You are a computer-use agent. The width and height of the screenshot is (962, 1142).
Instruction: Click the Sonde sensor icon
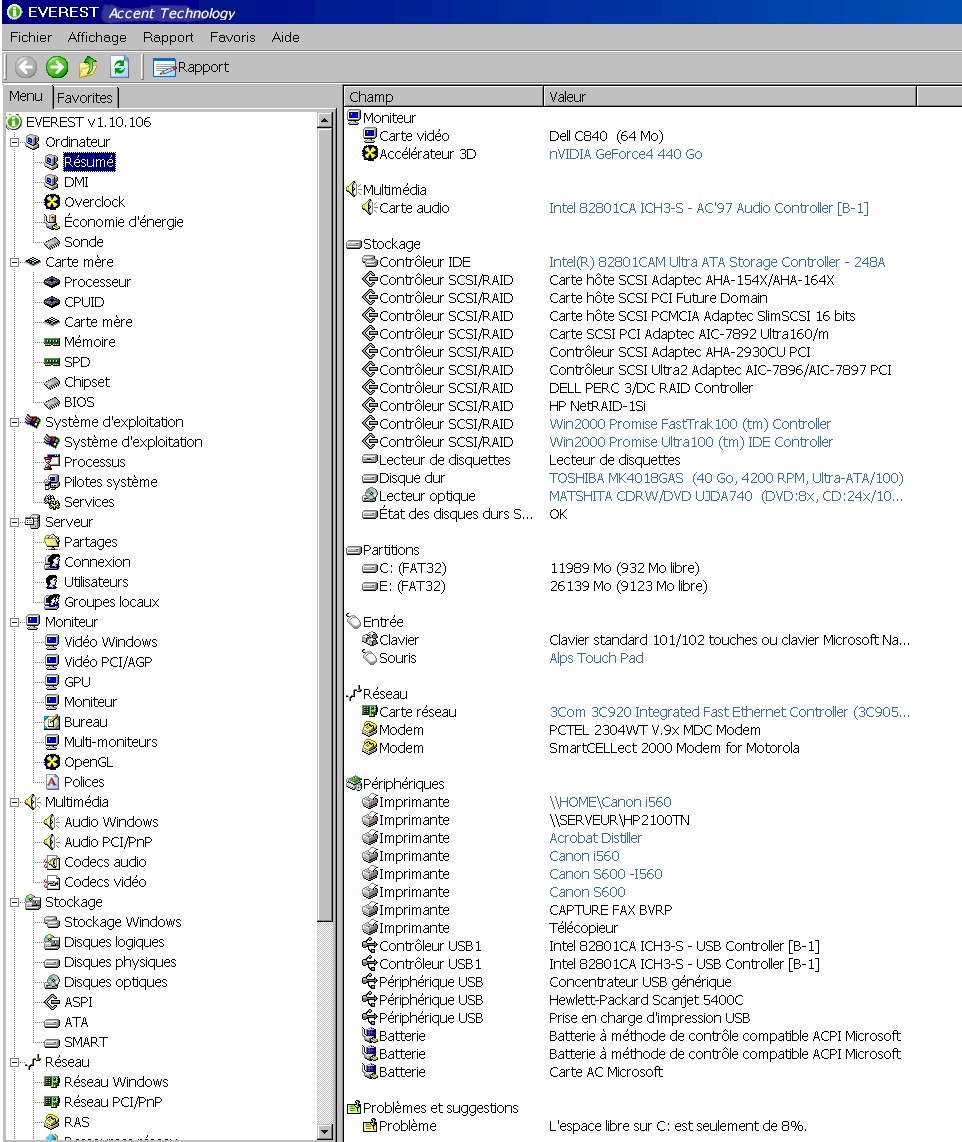point(52,242)
